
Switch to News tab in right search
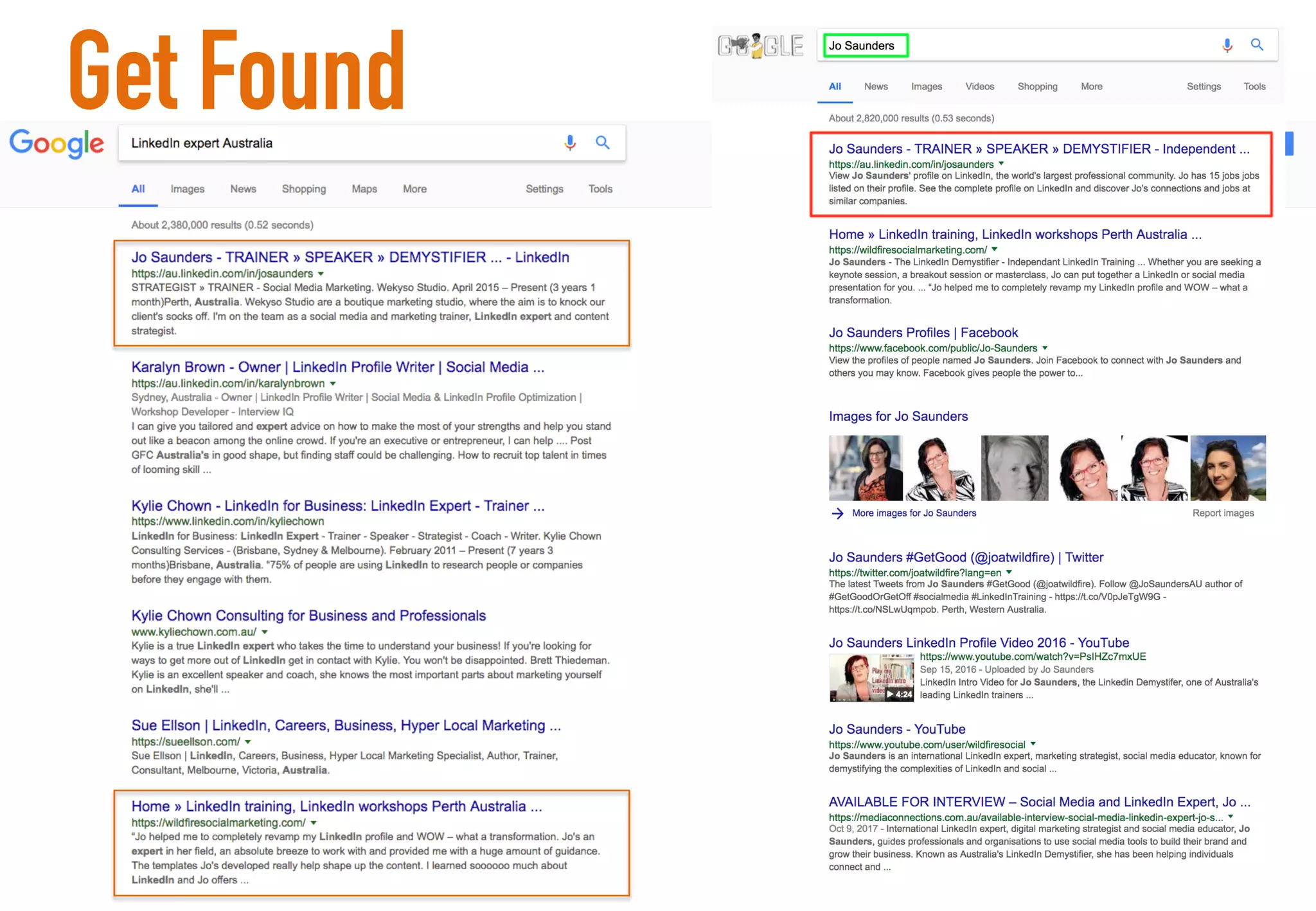(x=876, y=87)
